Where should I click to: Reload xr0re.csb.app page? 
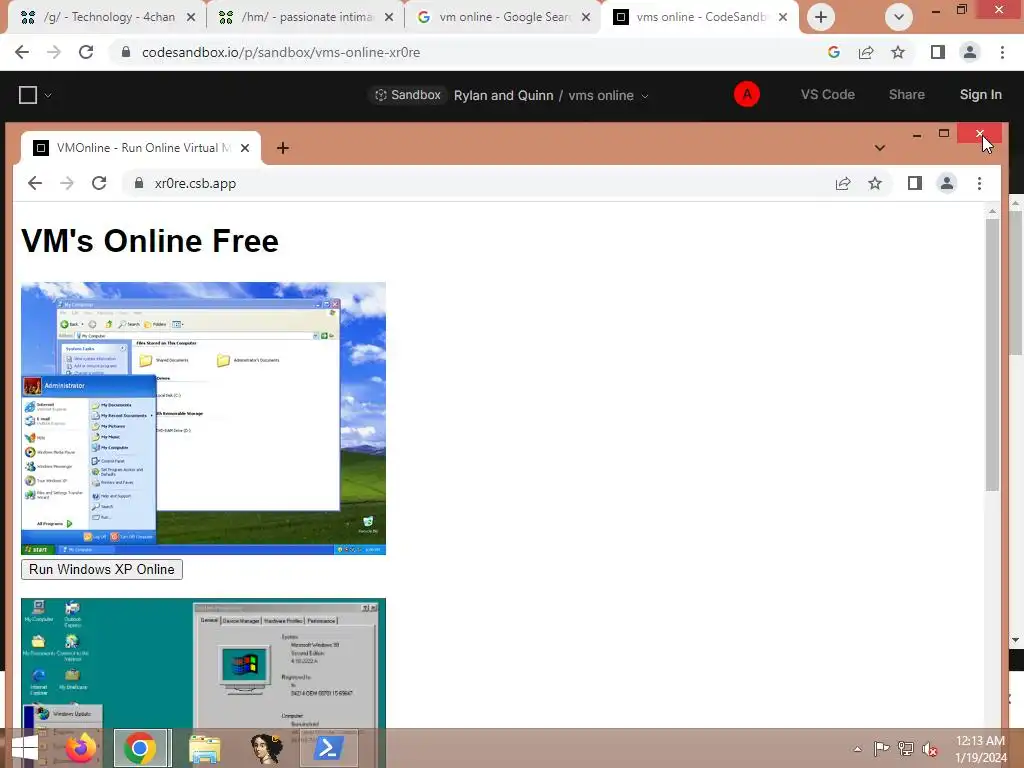(x=99, y=184)
